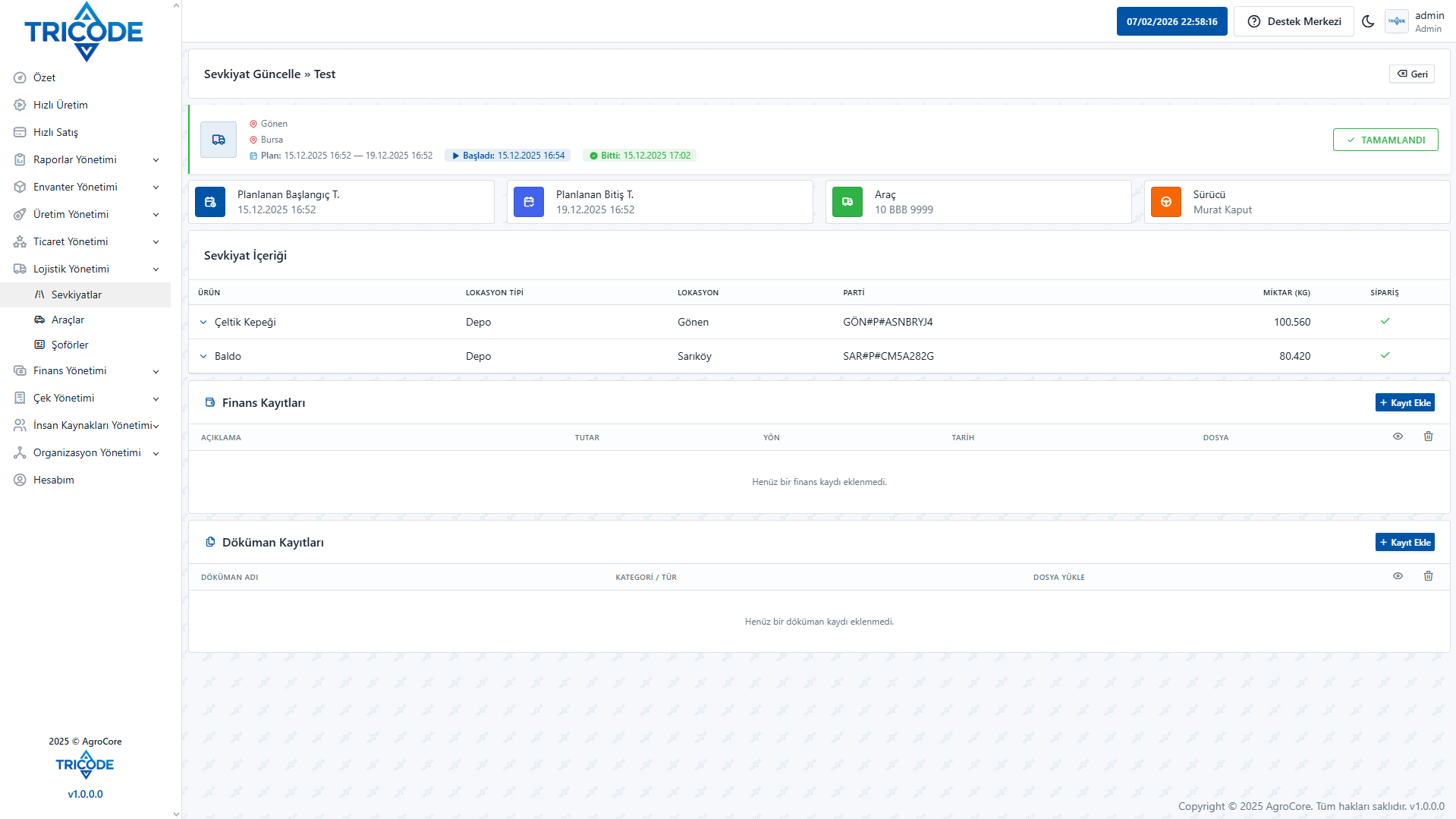Image resolution: width=1456 pixels, height=819 pixels.
Task: Open Araçlar in the sidebar
Action: point(68,320)
